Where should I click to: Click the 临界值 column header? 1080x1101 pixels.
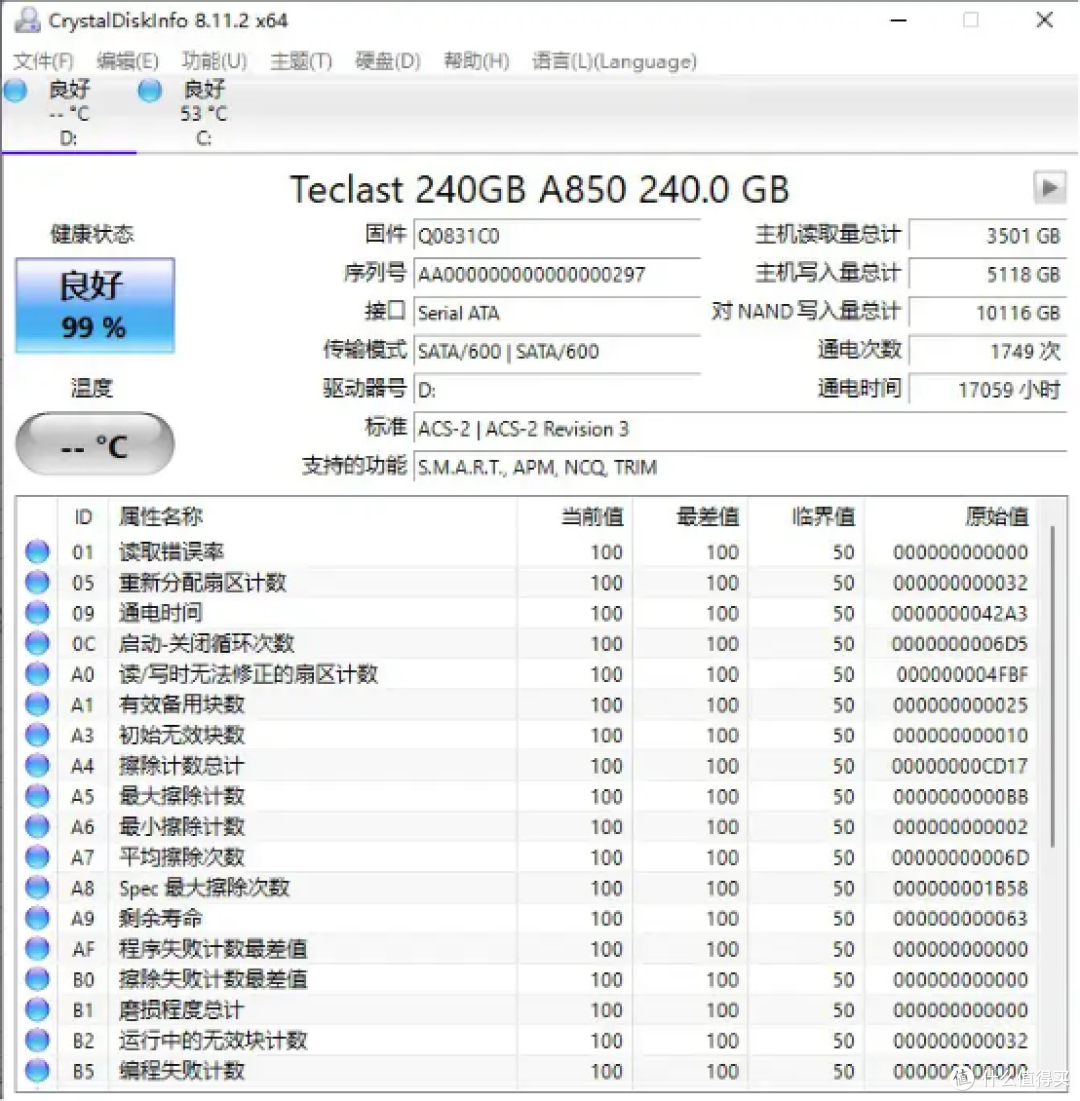pyautogui.click(x=806, y=517)
